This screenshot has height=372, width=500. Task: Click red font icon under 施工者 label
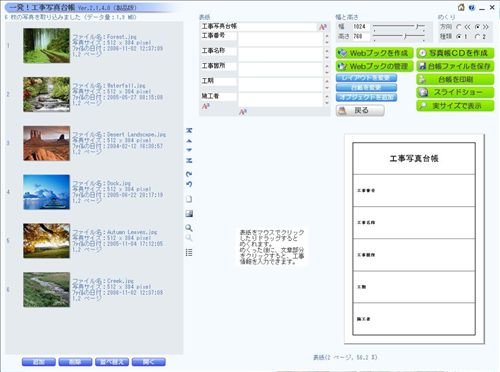point(205,106)
